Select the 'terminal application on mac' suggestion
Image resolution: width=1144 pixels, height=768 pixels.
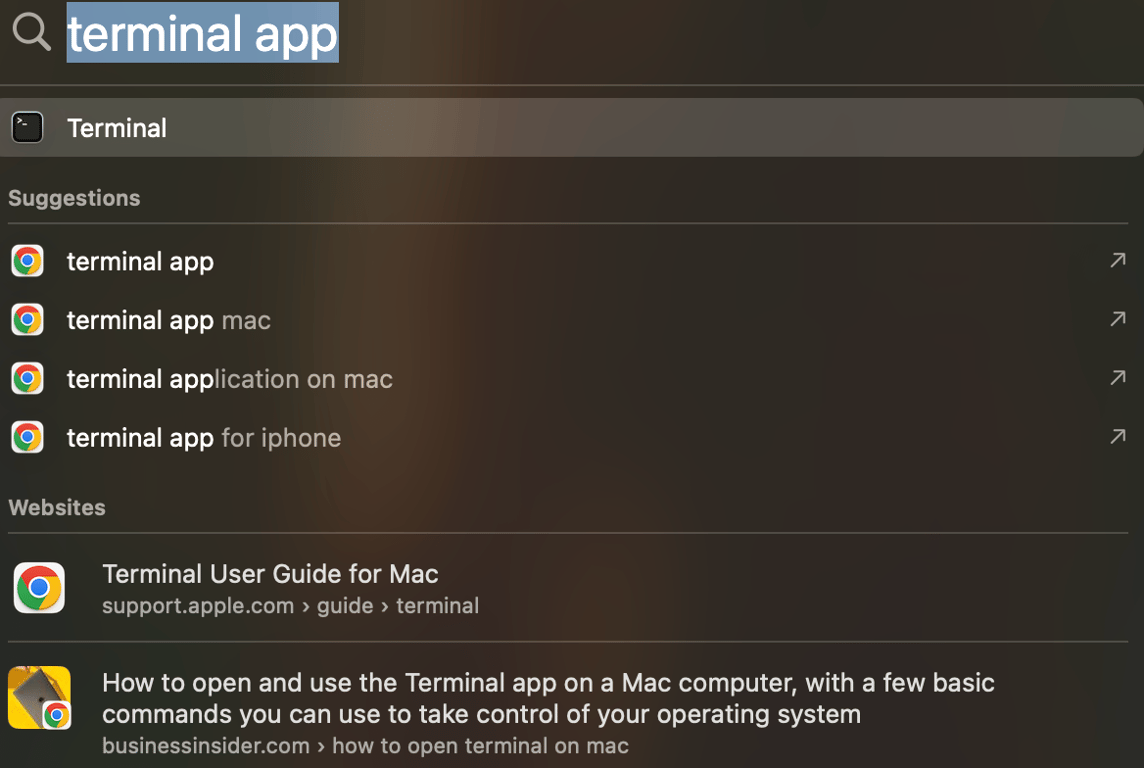(x=228, y=378)
